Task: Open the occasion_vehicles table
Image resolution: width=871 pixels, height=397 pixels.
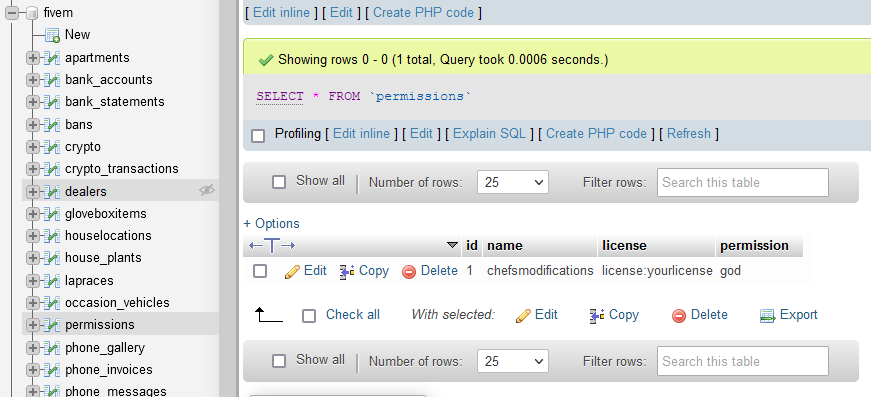Action: 117,303
